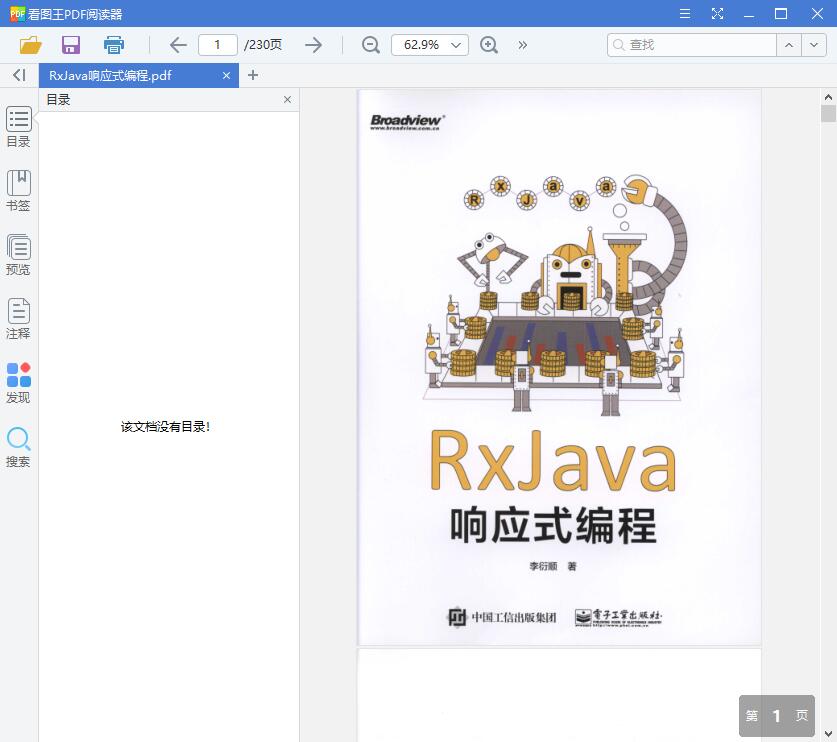Open the 预览 thumbnails sidebar panel

tap(19, 255)
